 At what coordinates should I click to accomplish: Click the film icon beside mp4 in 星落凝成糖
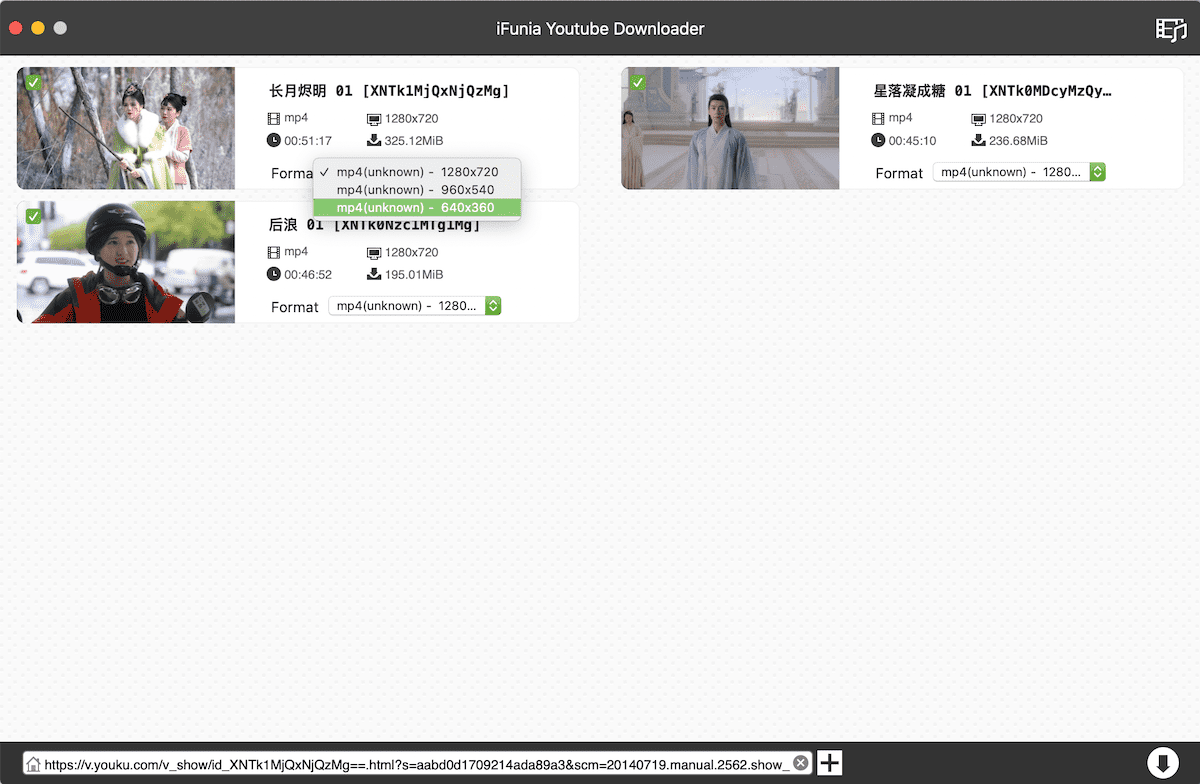tap(878, 118)
